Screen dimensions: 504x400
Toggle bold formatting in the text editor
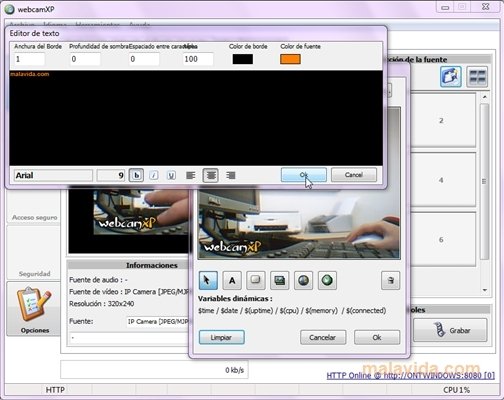(x=136, y=175)
